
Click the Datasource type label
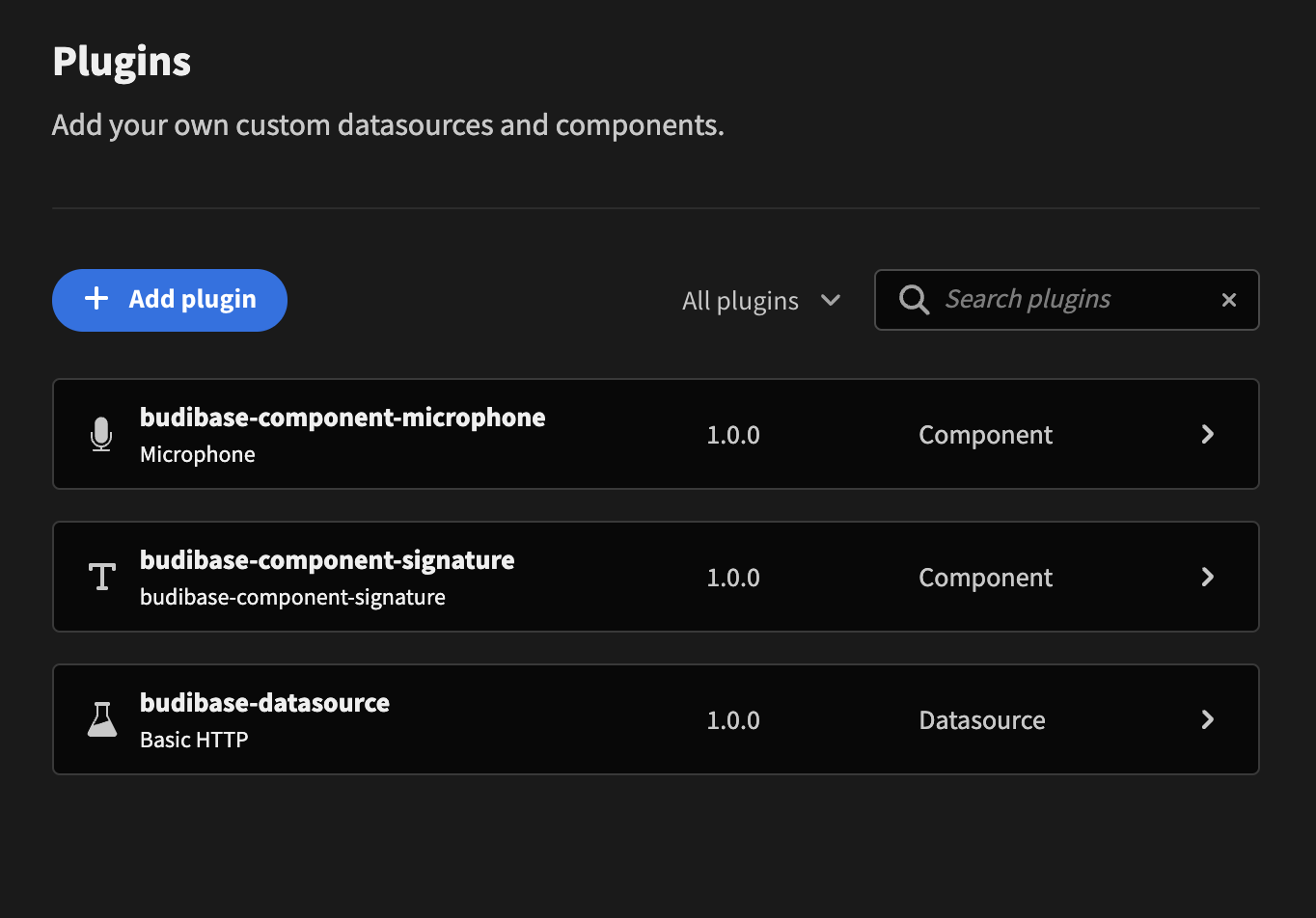coord(982,720)
